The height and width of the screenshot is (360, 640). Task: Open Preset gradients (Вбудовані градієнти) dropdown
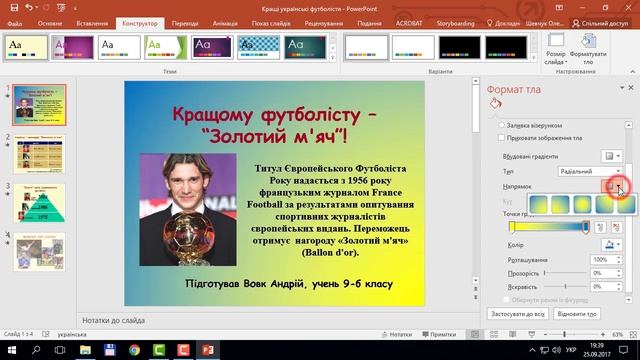[x=611, y=156]
